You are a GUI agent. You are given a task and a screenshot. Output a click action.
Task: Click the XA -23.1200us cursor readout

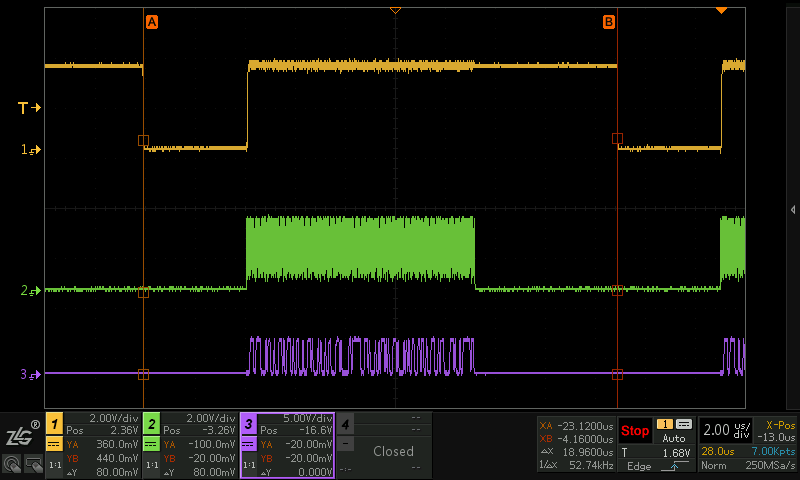point(577,425)
